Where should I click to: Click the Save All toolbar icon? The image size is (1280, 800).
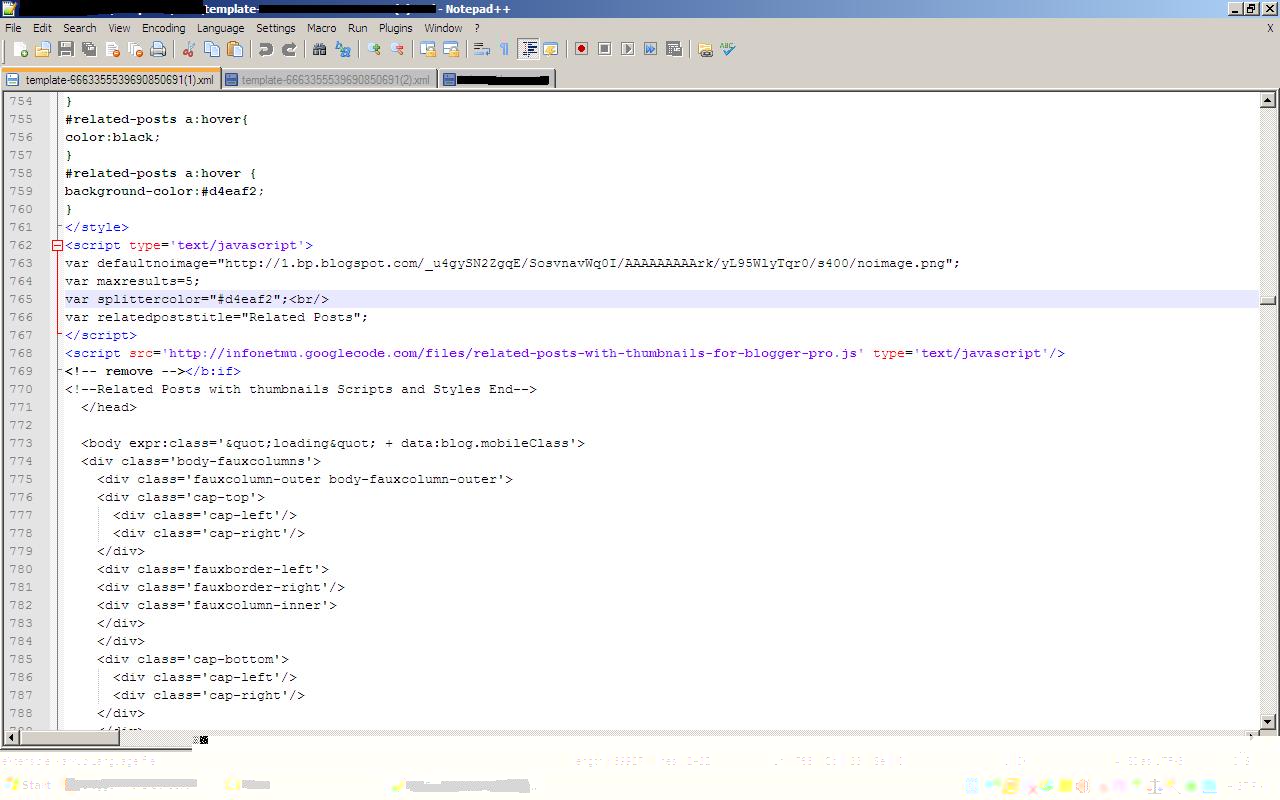point(89,49)
